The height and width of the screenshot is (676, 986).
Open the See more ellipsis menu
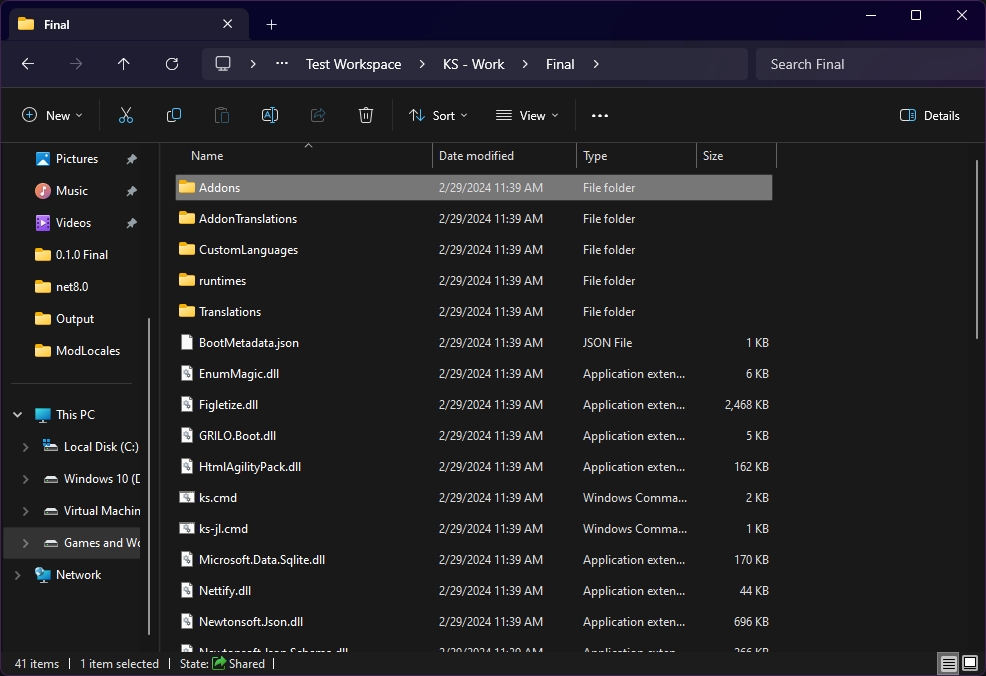pos(600,116)
